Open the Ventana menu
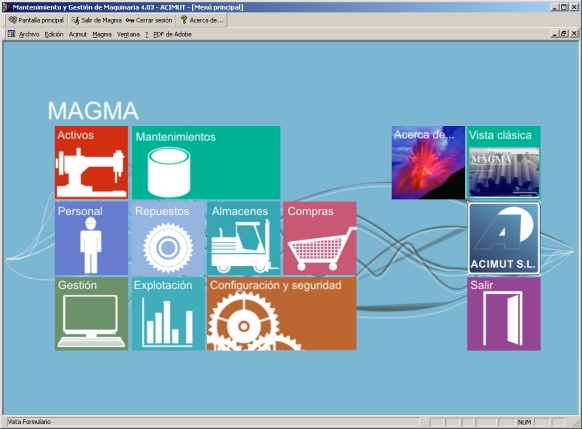The image size is (582, 429). pos(128,34)
